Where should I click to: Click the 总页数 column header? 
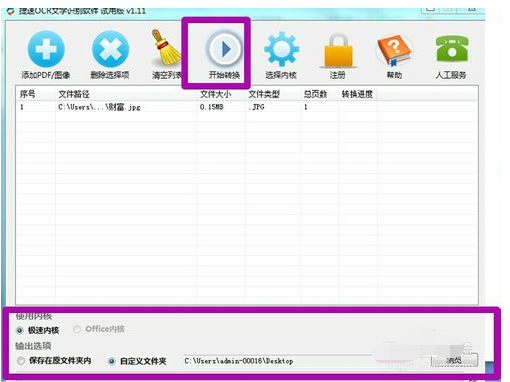click(319, 94)
